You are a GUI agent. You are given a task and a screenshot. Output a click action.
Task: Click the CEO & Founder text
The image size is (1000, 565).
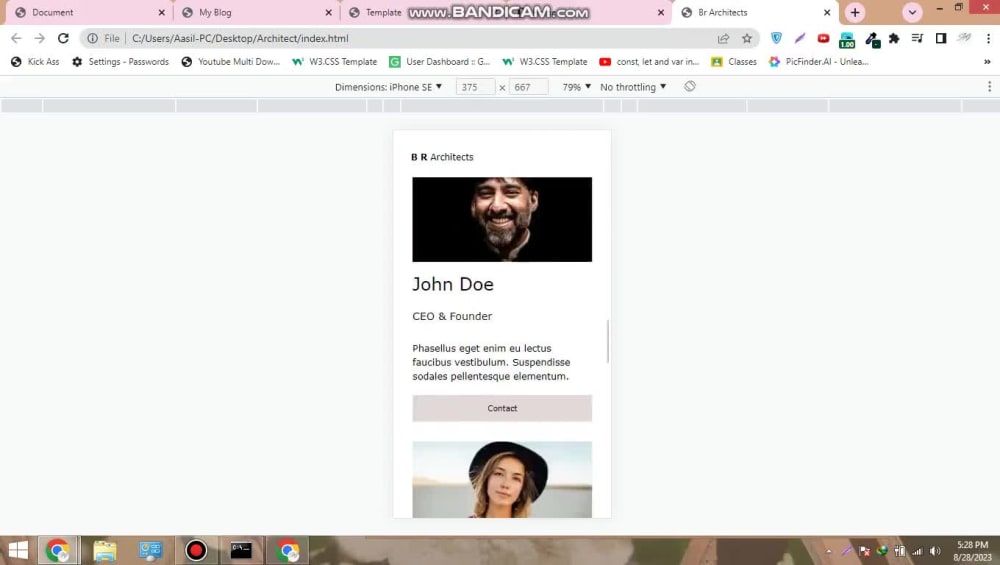452,316
